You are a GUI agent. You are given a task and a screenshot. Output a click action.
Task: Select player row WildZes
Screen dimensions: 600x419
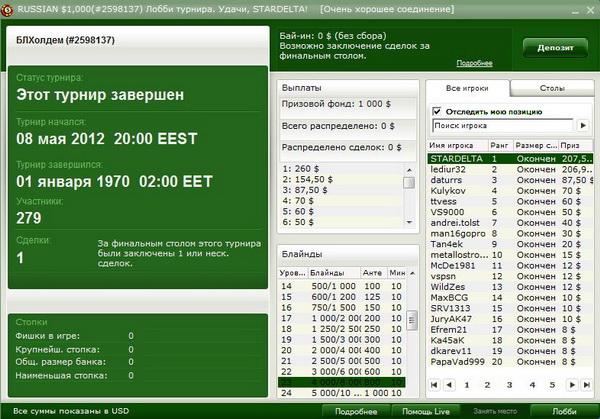tap(510, 287)
